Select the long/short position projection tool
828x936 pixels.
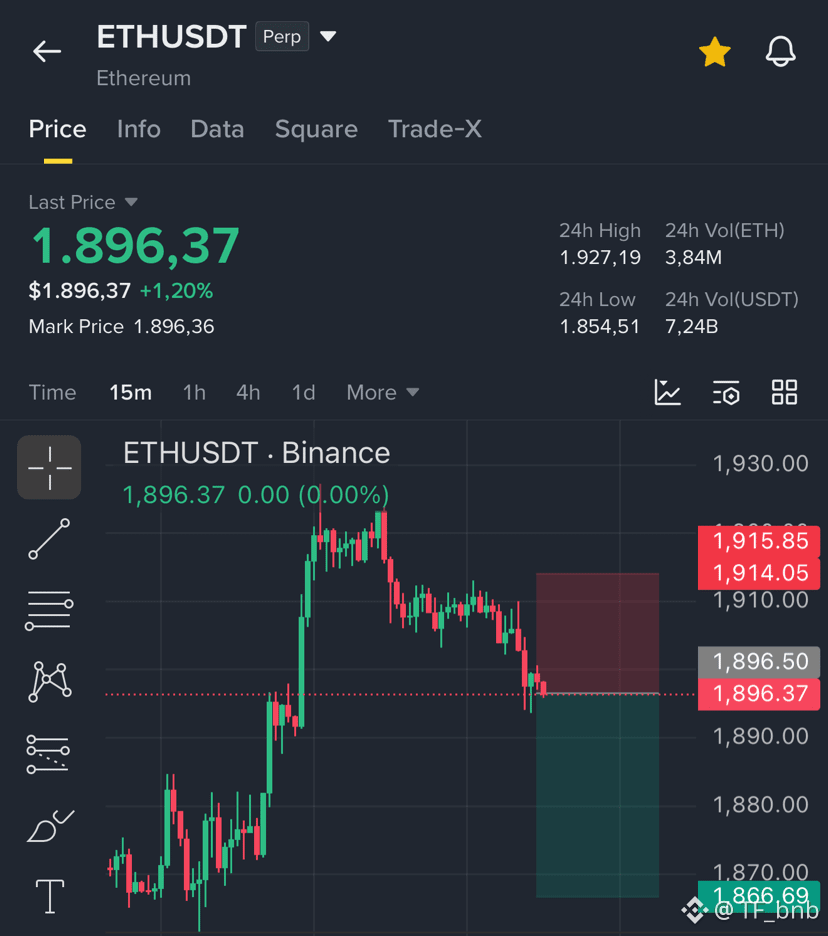coord(48,753)
